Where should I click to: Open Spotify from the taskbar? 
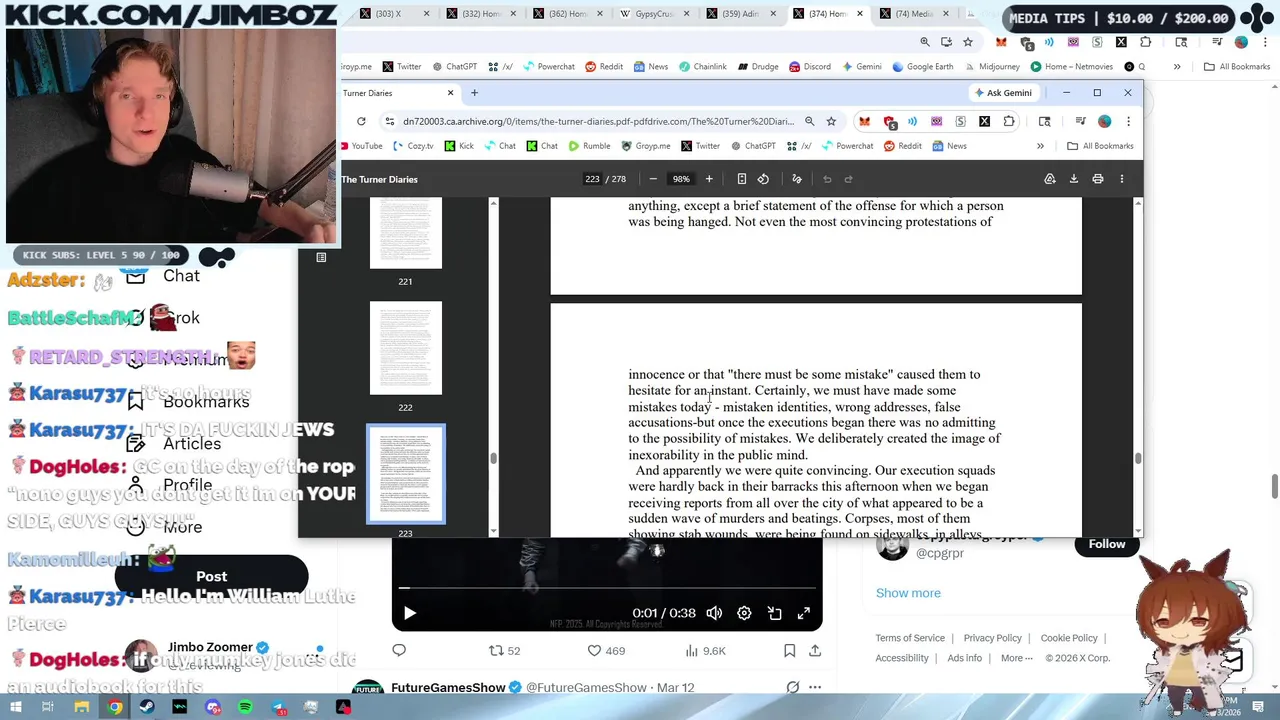[245, 707]
